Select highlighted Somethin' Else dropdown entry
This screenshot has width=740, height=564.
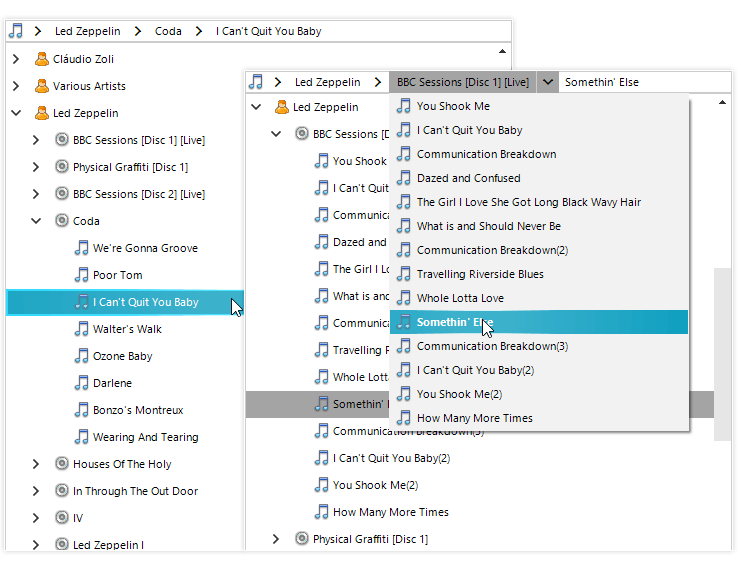click(x=538, y=322)
